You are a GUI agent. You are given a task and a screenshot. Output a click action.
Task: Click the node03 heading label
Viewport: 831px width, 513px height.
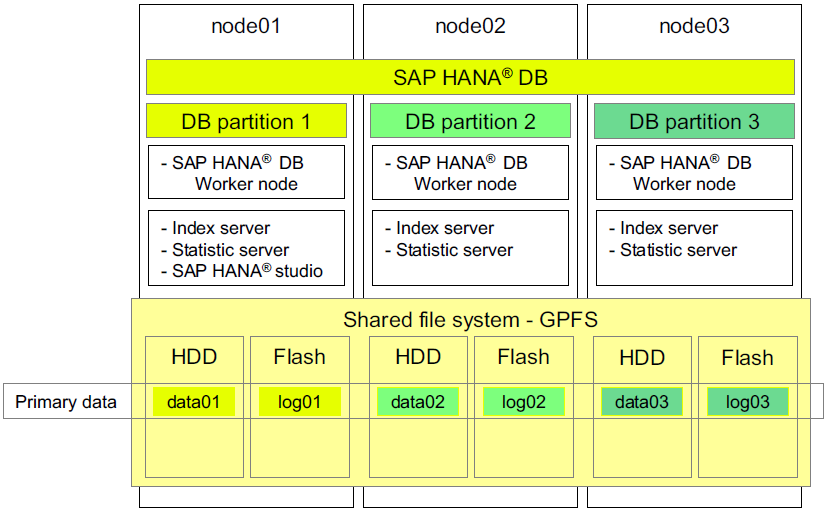click(694, 26)
